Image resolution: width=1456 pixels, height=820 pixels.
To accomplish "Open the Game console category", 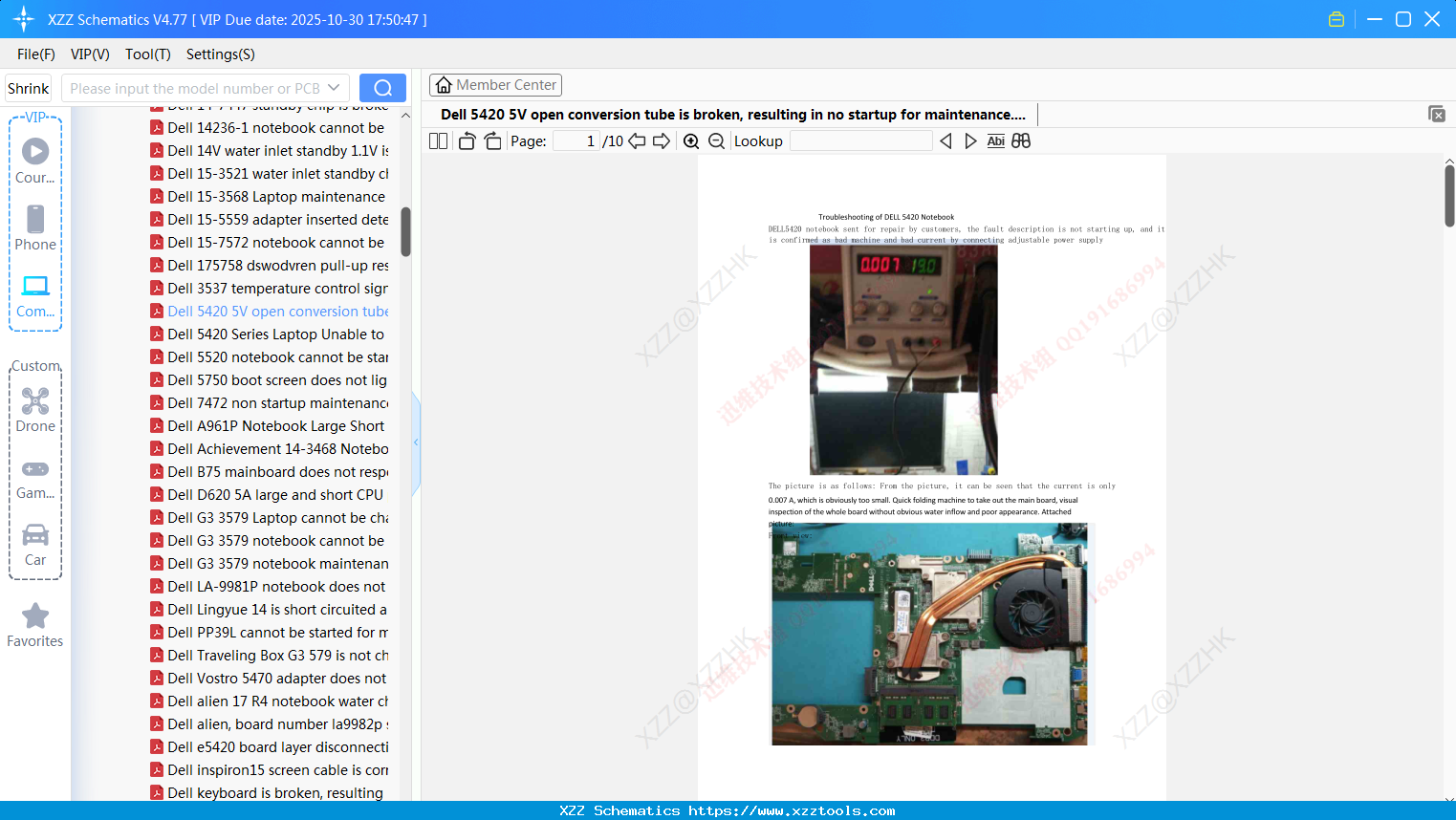I will pos(35,479).
